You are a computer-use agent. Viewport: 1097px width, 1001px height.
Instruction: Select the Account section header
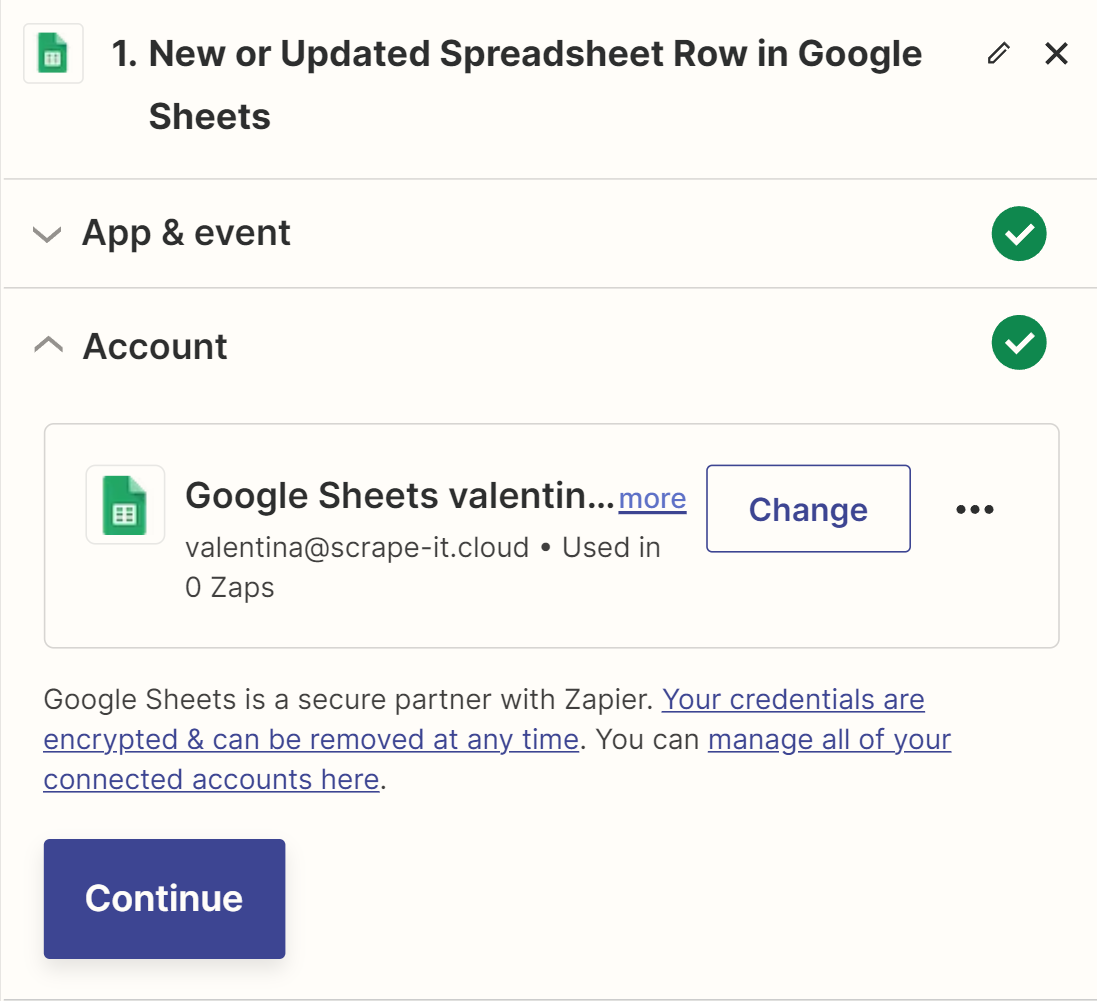(155, 346)
